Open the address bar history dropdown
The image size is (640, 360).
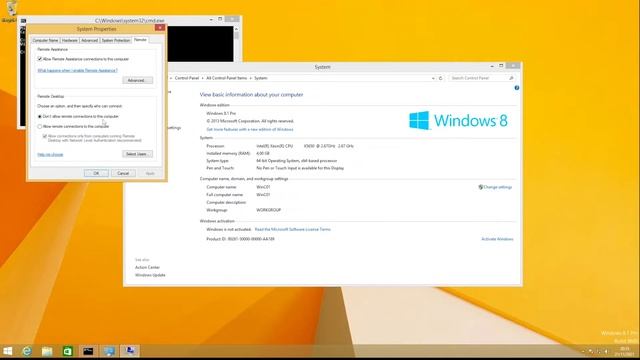click(x=433, y=78)
